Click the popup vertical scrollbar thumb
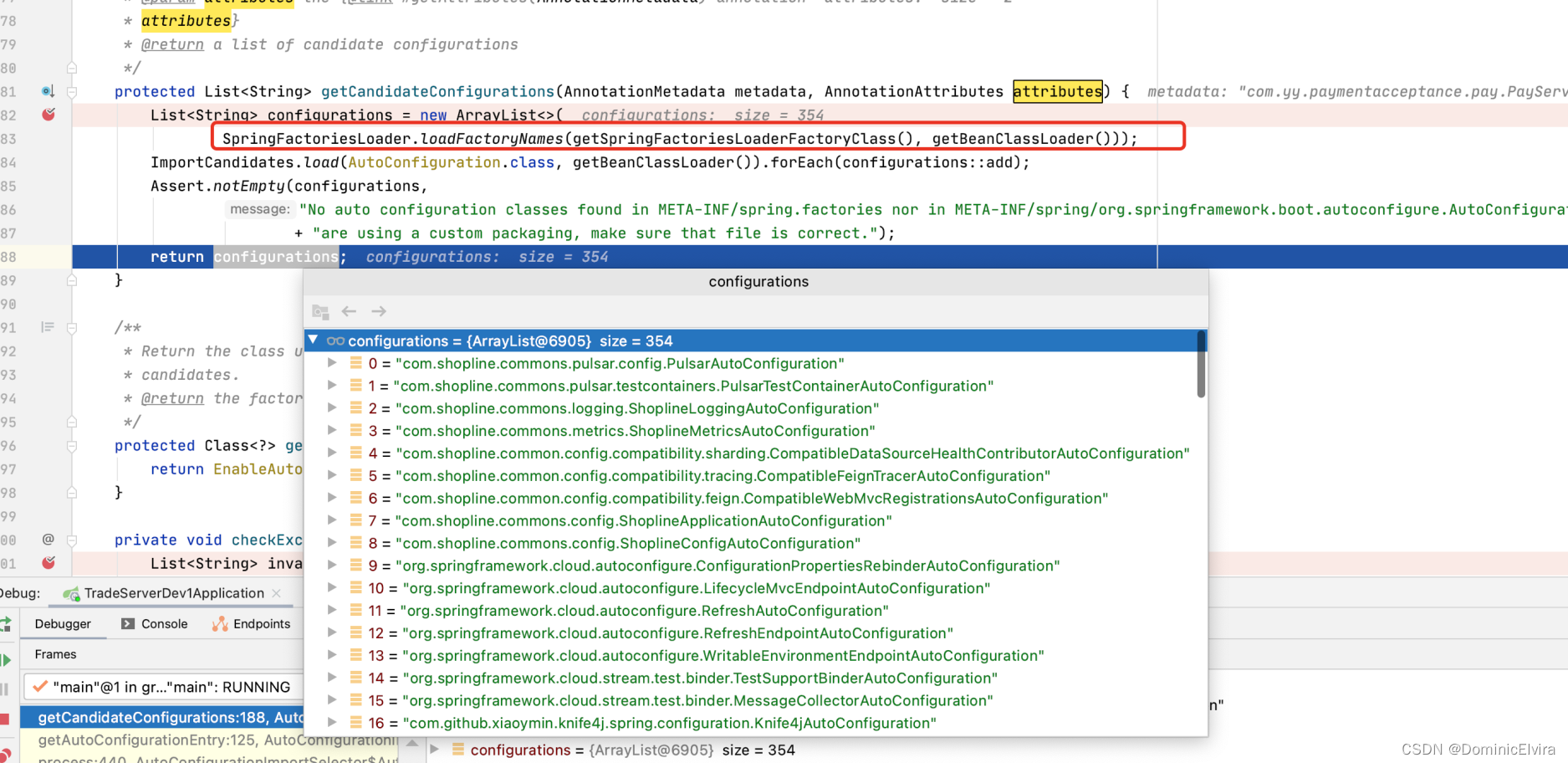The image size is (1568, 763). pos(1201,364)
